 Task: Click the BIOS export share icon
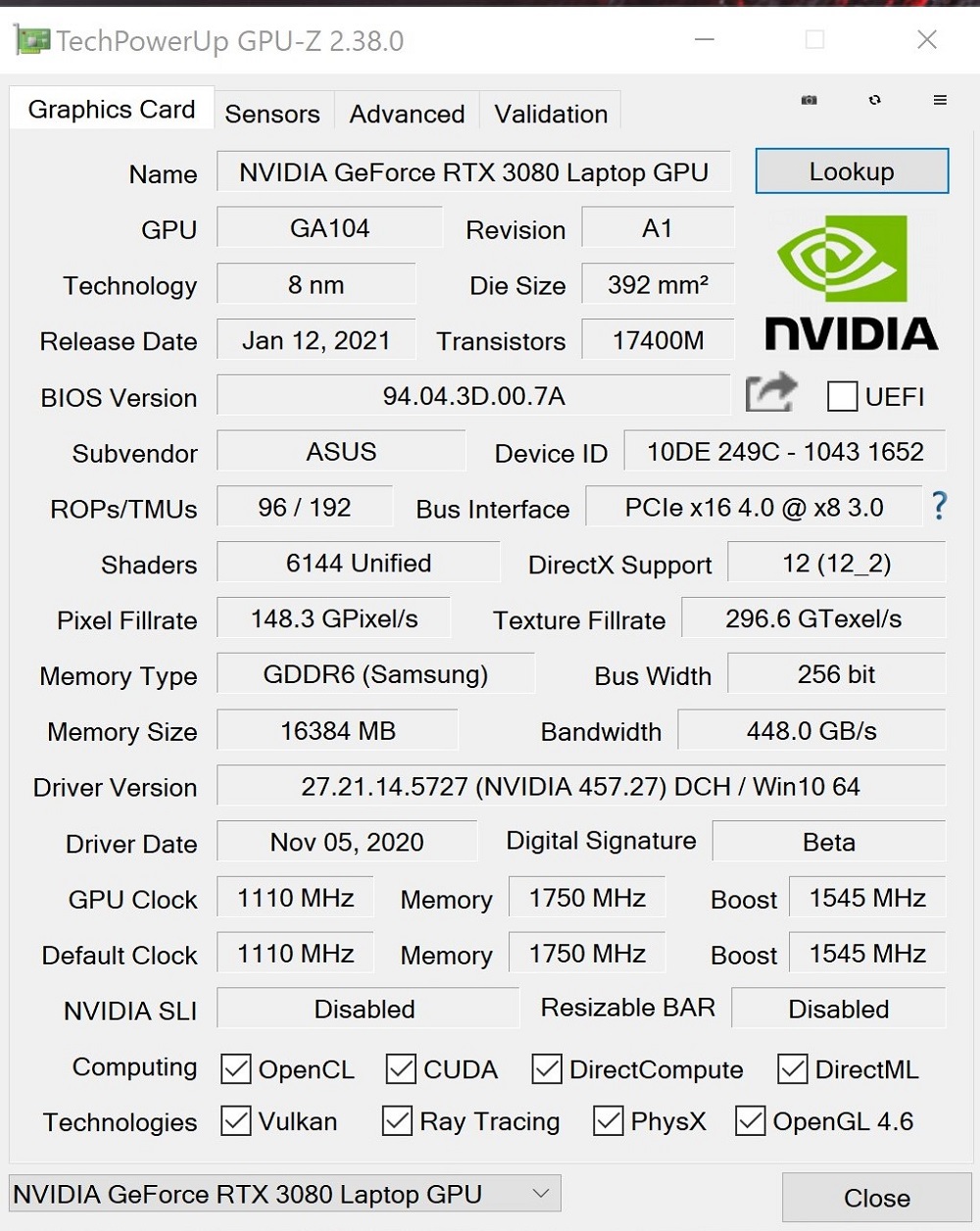771,393
